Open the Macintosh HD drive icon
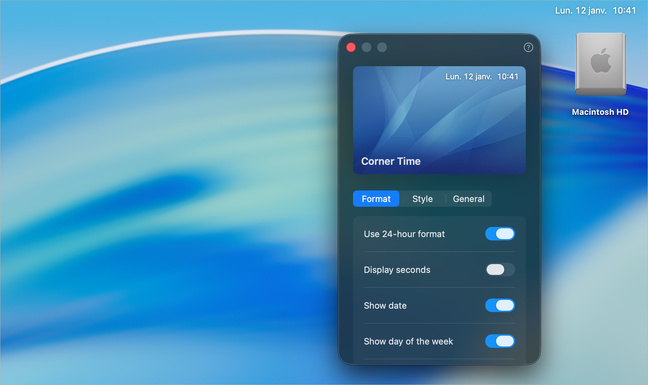Screen dimensions: 648x385 (x=600, y=64)
